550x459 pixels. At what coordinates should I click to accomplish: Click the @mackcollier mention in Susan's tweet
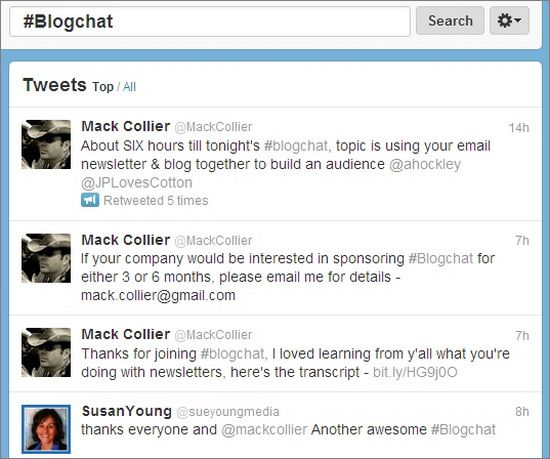[264, 430]
